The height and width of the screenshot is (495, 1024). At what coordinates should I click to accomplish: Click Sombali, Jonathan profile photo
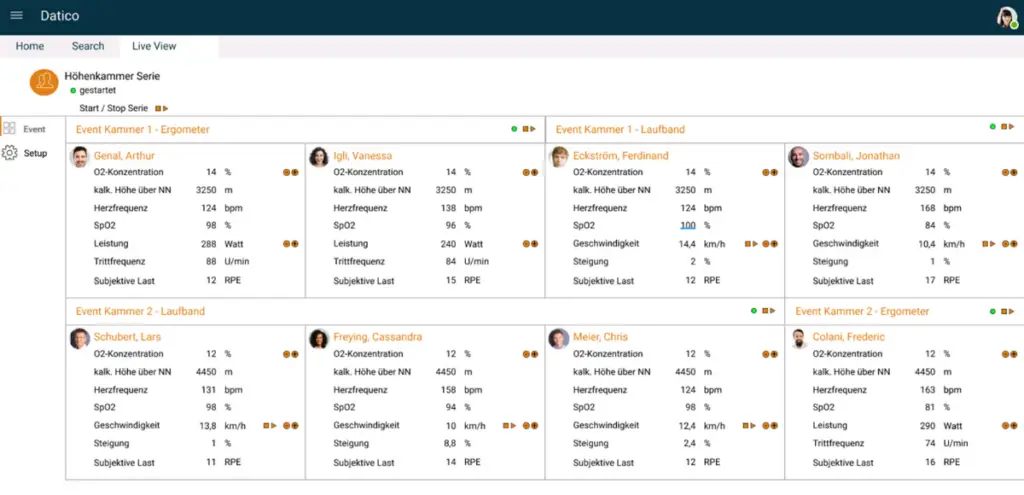coord(798,157)
